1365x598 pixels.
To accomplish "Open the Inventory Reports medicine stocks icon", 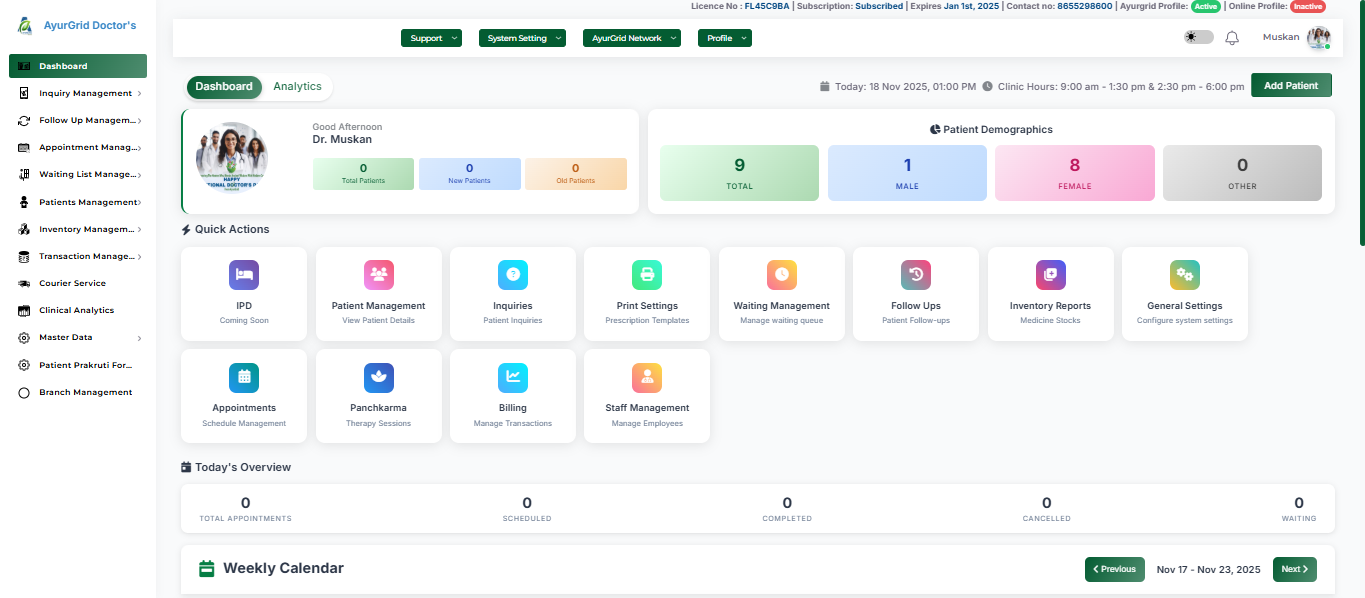I will (x=1050, y=274).
